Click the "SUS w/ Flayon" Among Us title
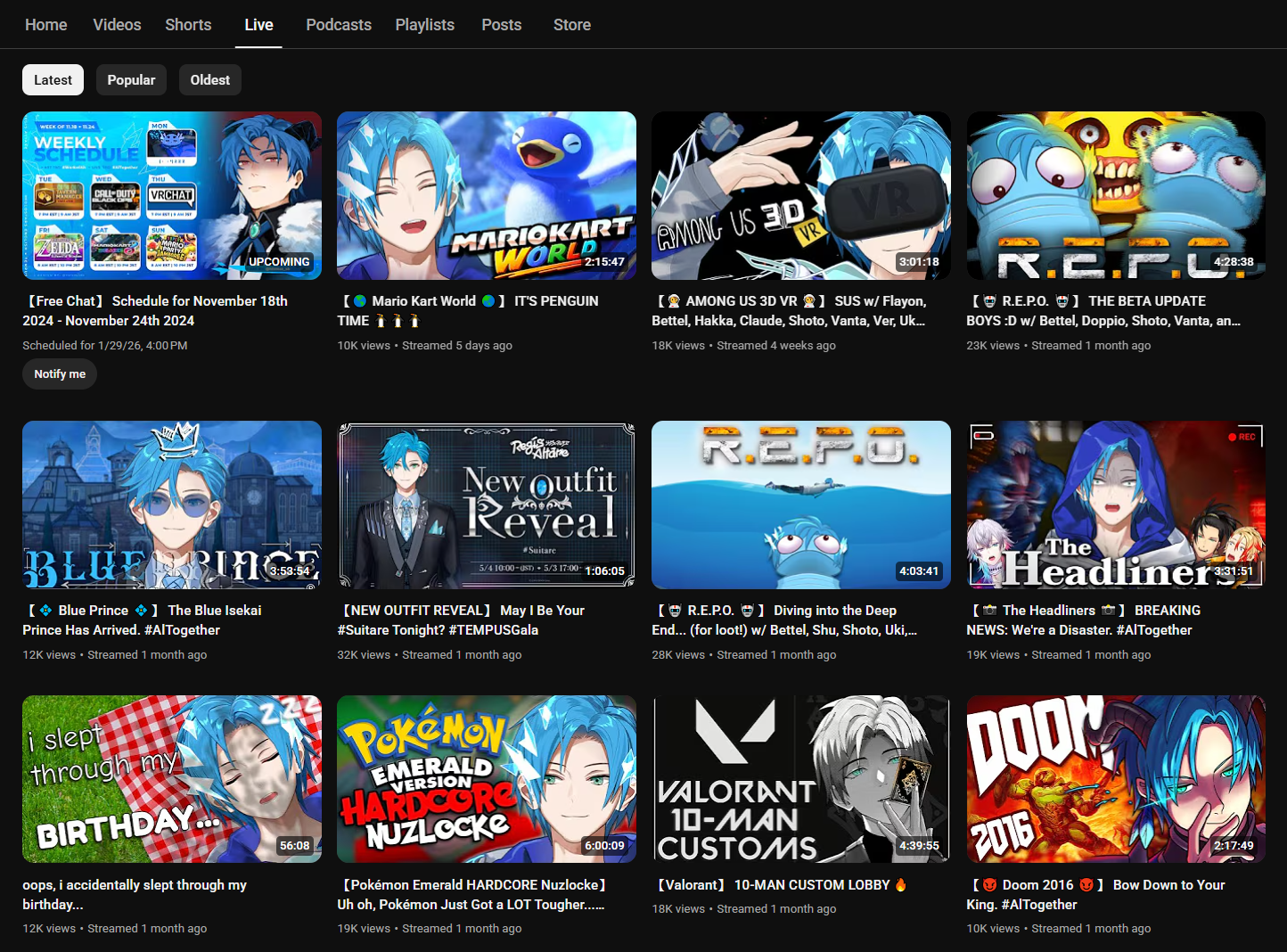Image resolution: width=1287 pixels, height=952 pixels. pos(790,311)
